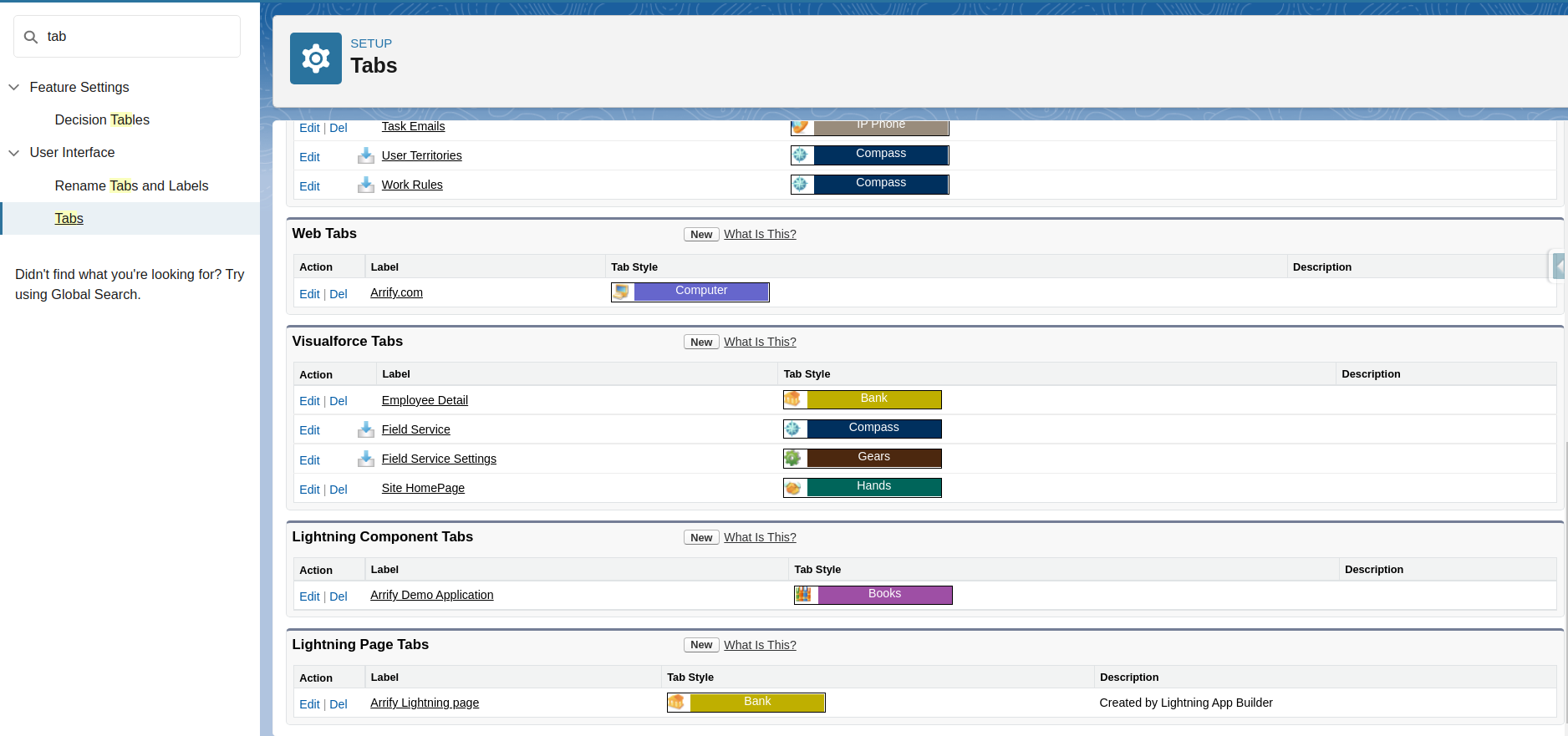
Task: Delete the Site HomePage tab
Action: pos(339,490)
